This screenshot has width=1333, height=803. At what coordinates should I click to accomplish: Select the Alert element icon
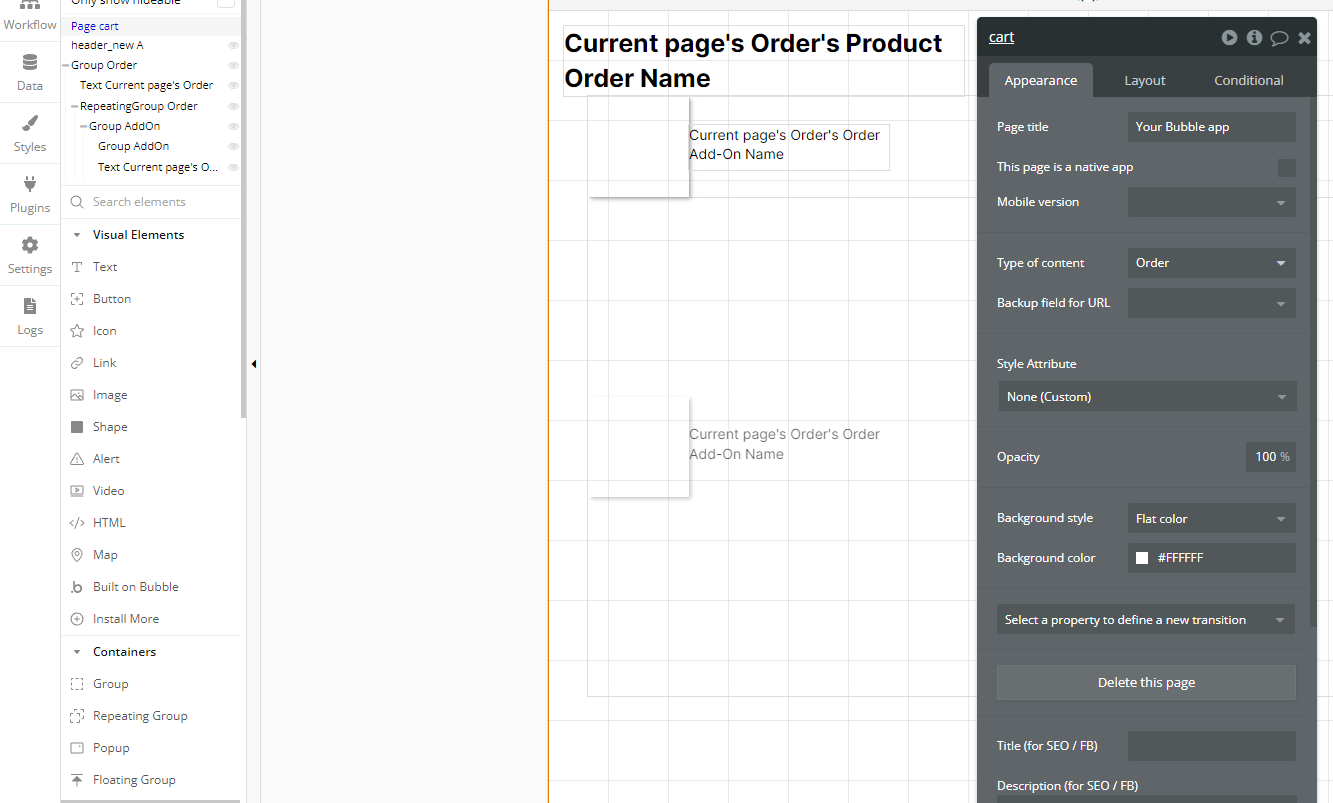coord(77,459)
